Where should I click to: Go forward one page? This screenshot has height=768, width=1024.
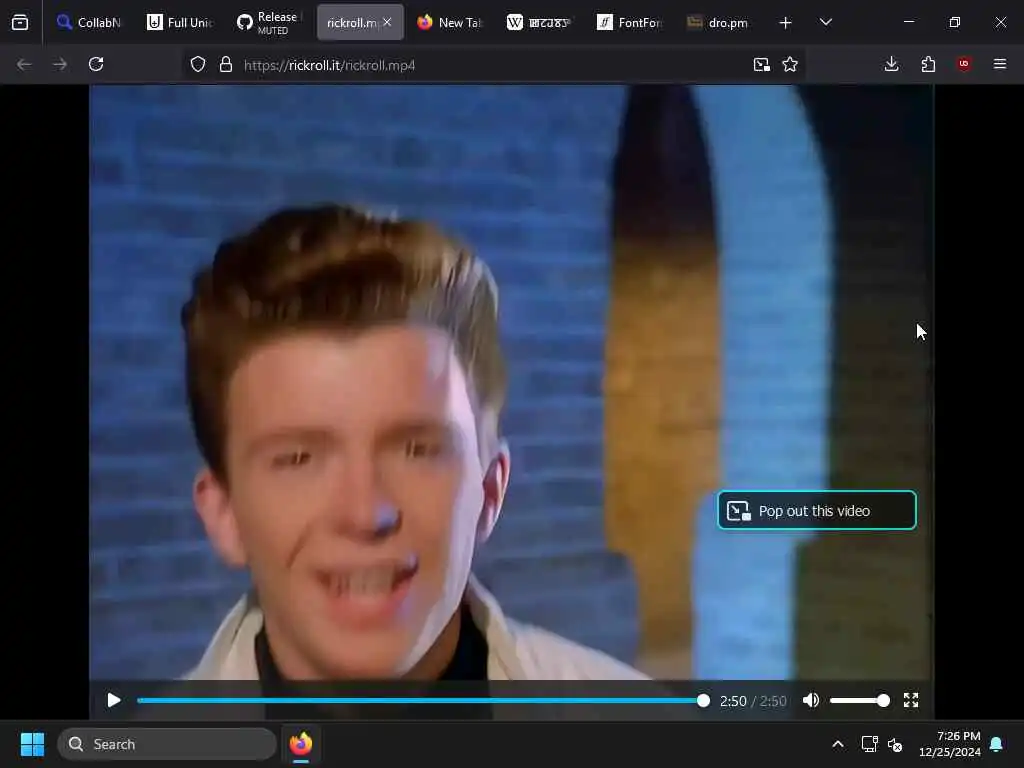pos(60,64)
